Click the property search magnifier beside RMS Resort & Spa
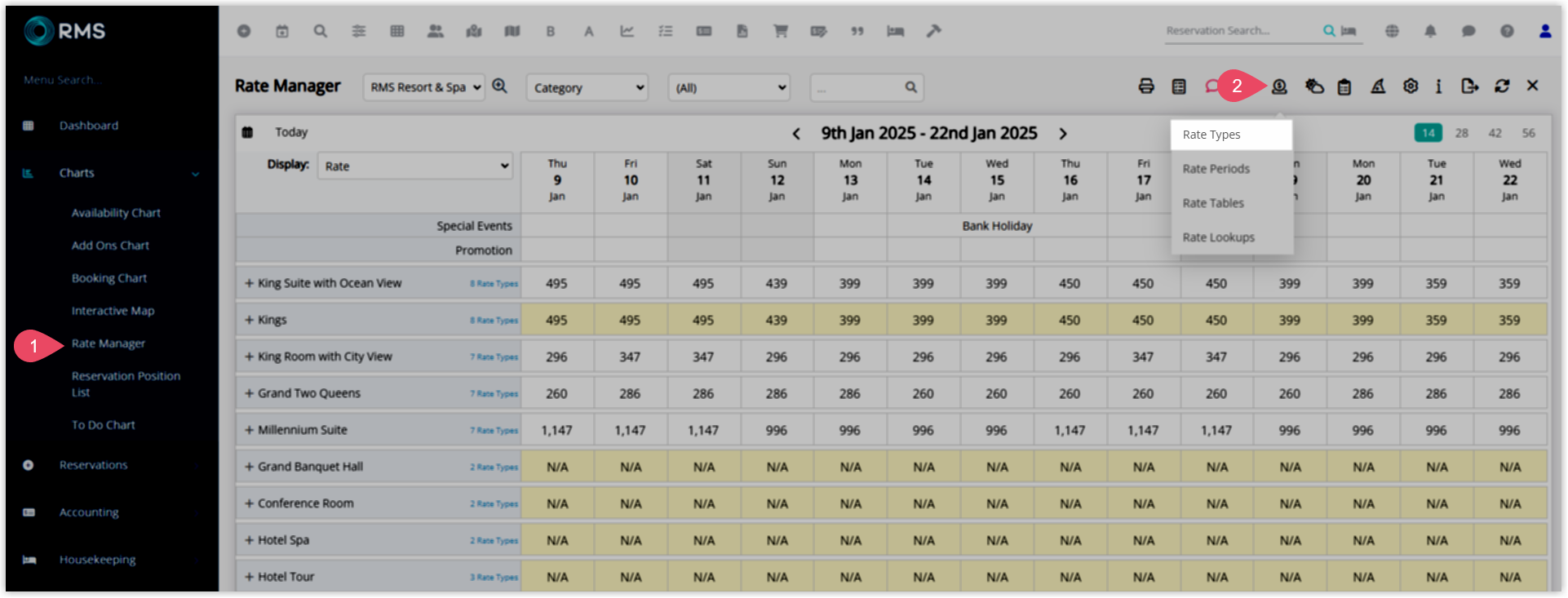Image resolution: width=1568 pixels, height=598 pixels. pyautogui.click(x=500, y=86)
